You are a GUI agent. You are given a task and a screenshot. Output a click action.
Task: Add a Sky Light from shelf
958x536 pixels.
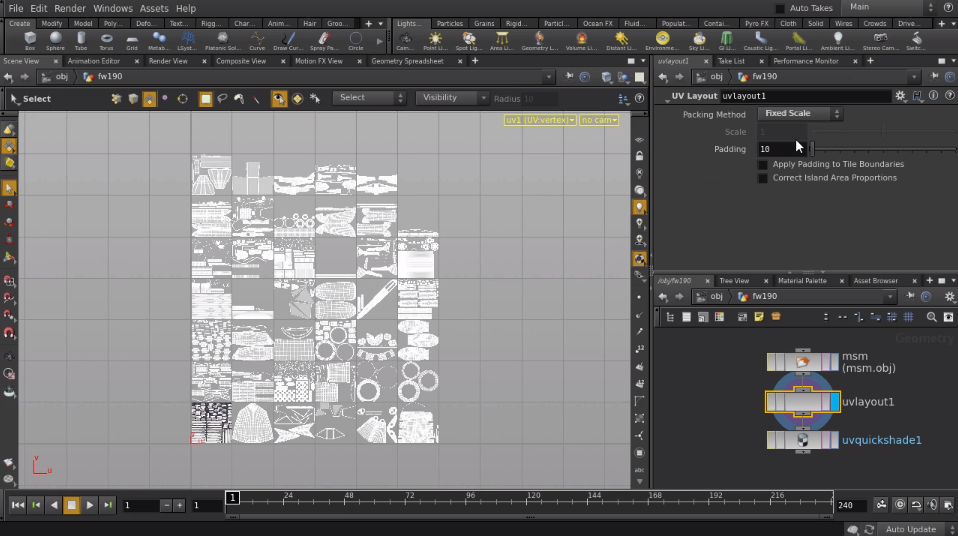(x=699, y=41)
